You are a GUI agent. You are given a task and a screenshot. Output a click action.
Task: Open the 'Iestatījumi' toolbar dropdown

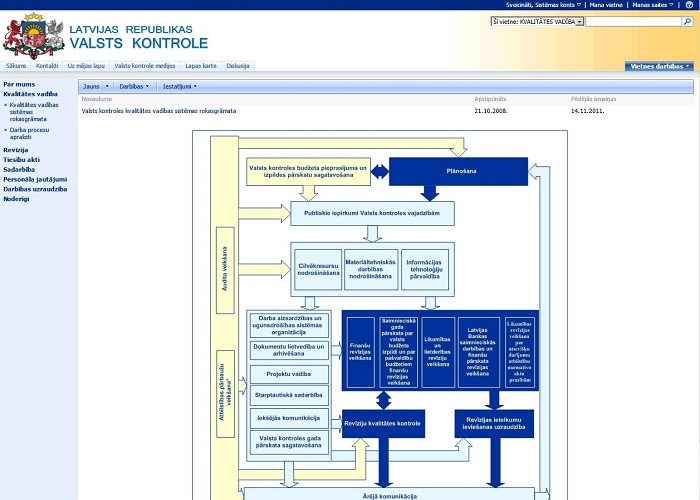tap(179, 87)
